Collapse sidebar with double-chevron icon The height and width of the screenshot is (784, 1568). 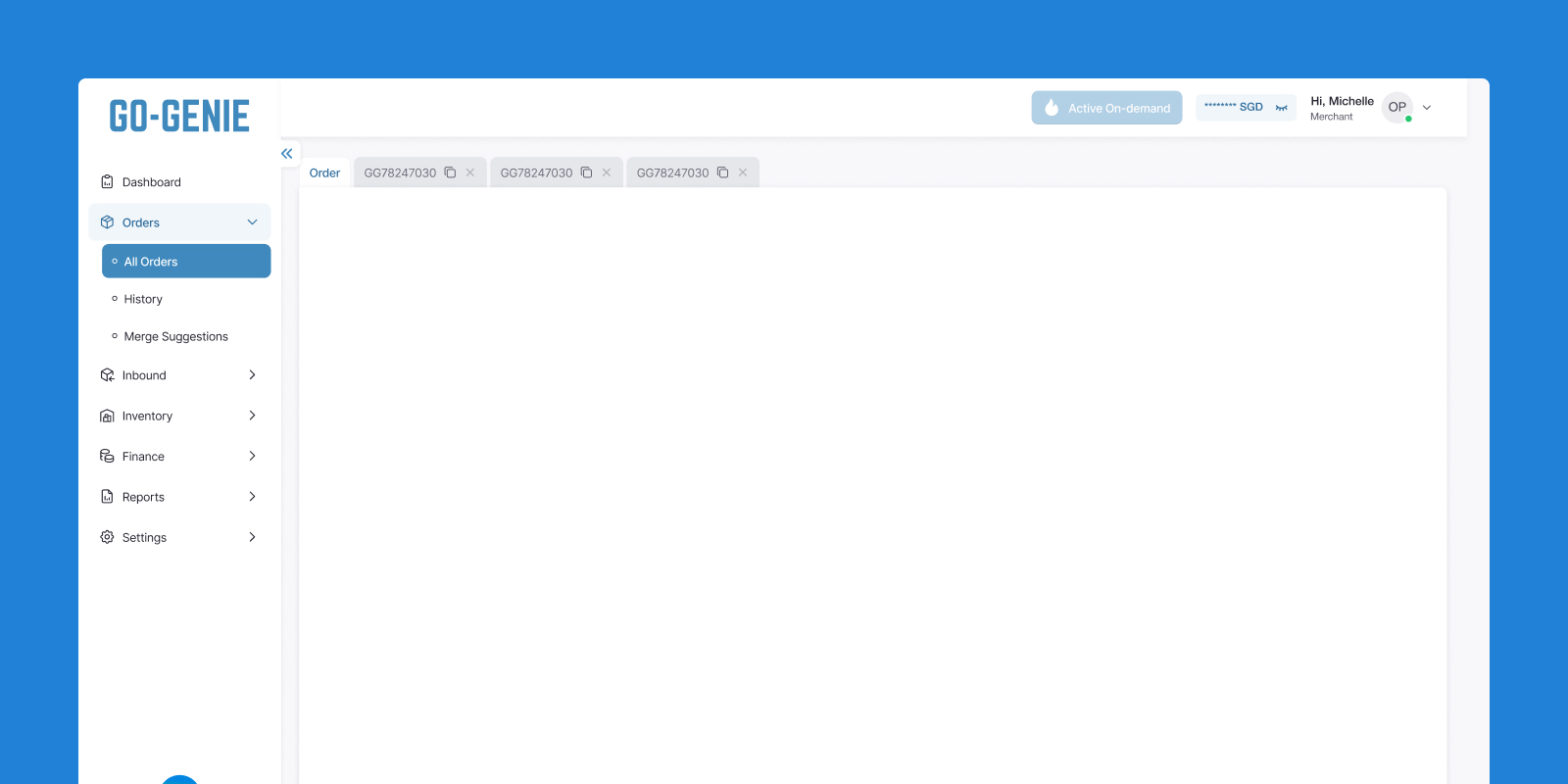[286, 154]
